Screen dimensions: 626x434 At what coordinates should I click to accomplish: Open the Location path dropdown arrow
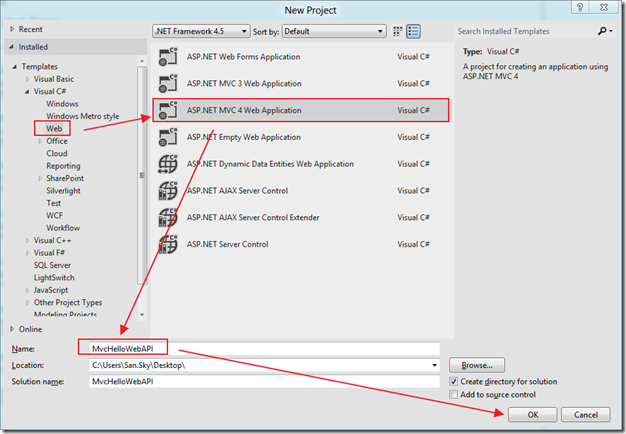click(434, 365)
